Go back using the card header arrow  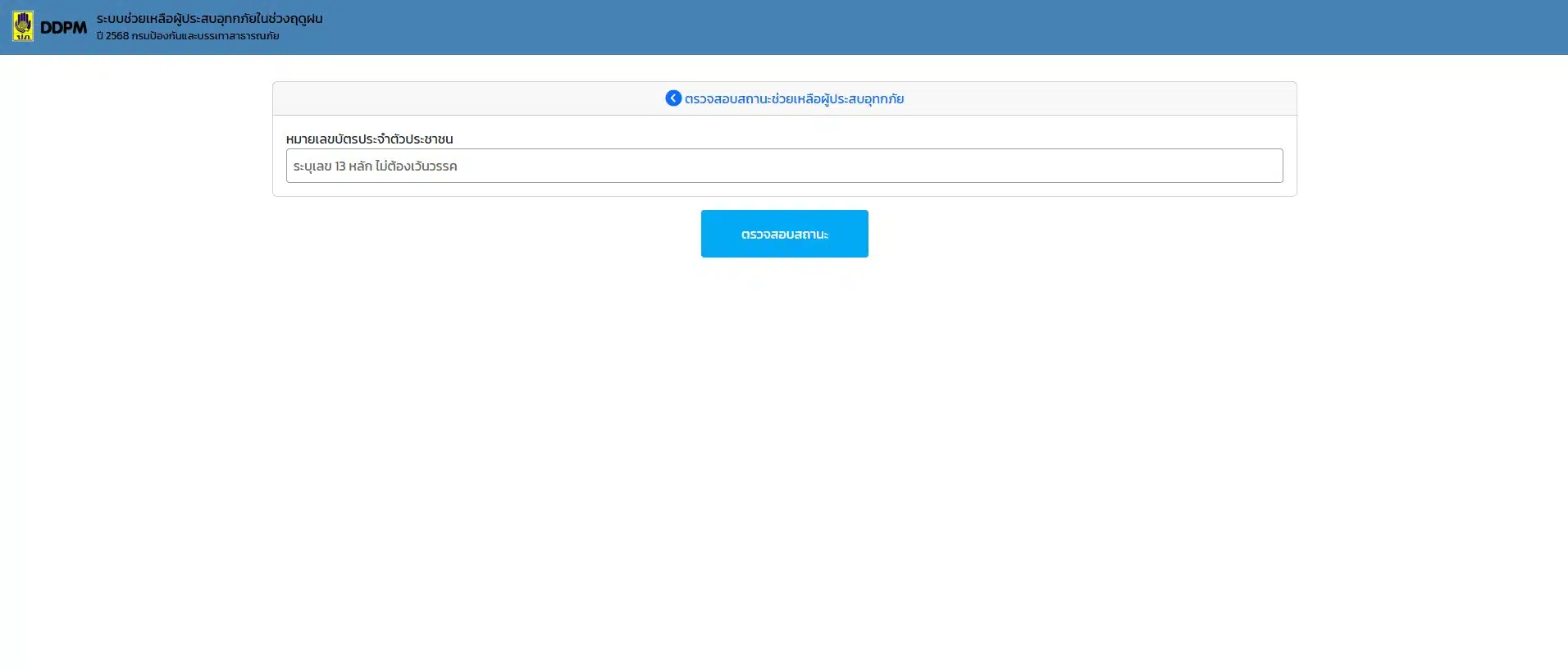(x=672, y=98)
